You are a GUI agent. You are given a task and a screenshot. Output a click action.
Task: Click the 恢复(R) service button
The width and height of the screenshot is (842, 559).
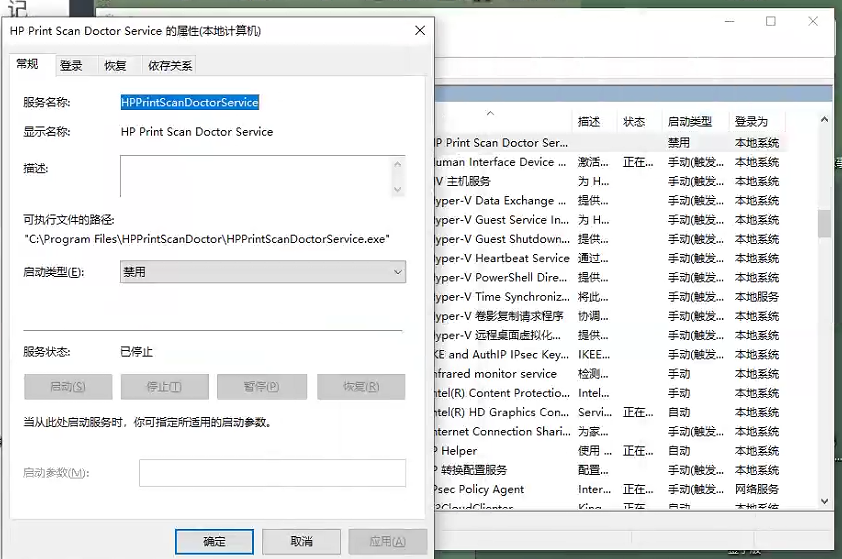(x=361, y=387)
